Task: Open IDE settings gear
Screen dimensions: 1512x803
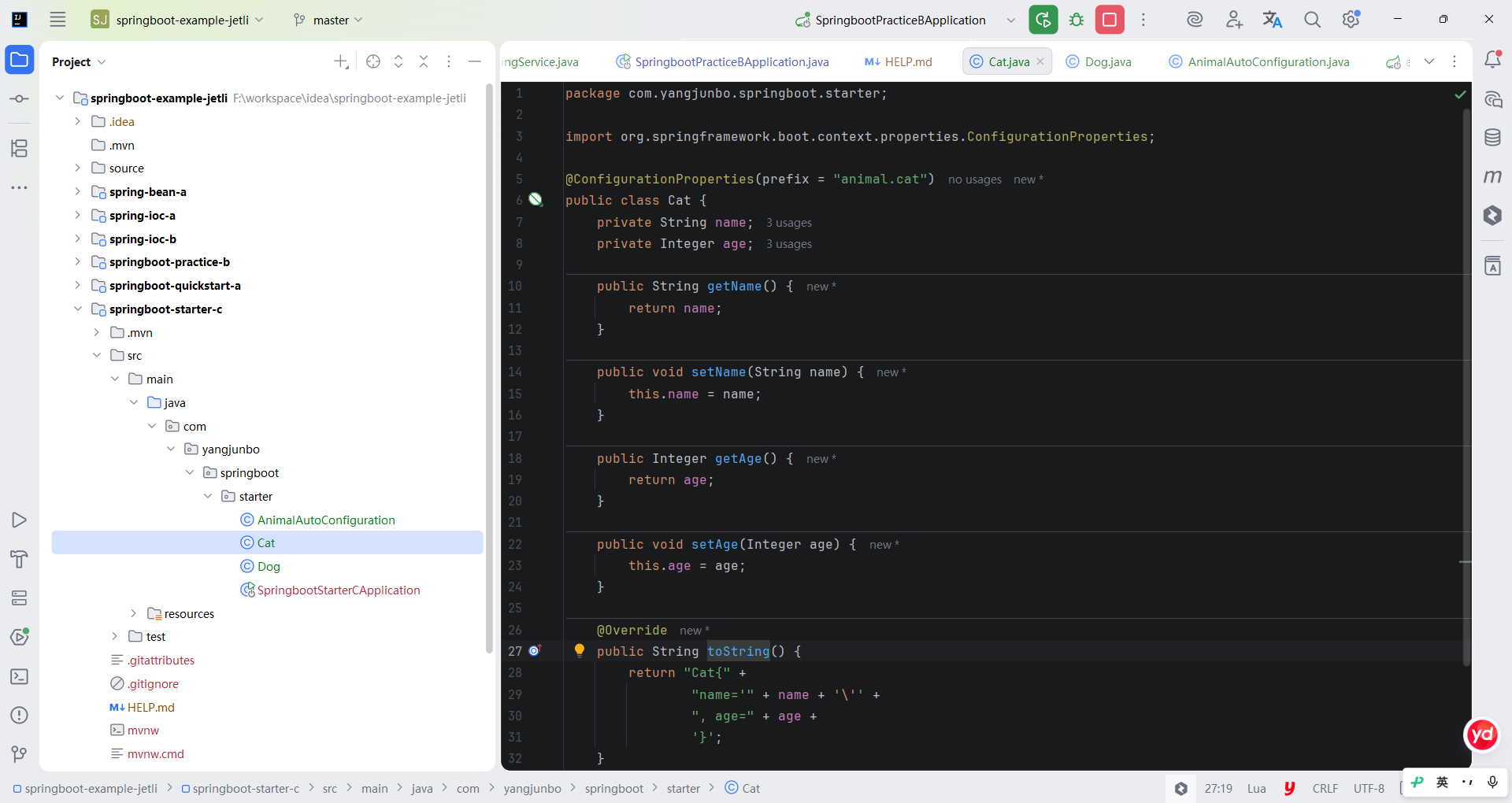Action: point(1351,20)
